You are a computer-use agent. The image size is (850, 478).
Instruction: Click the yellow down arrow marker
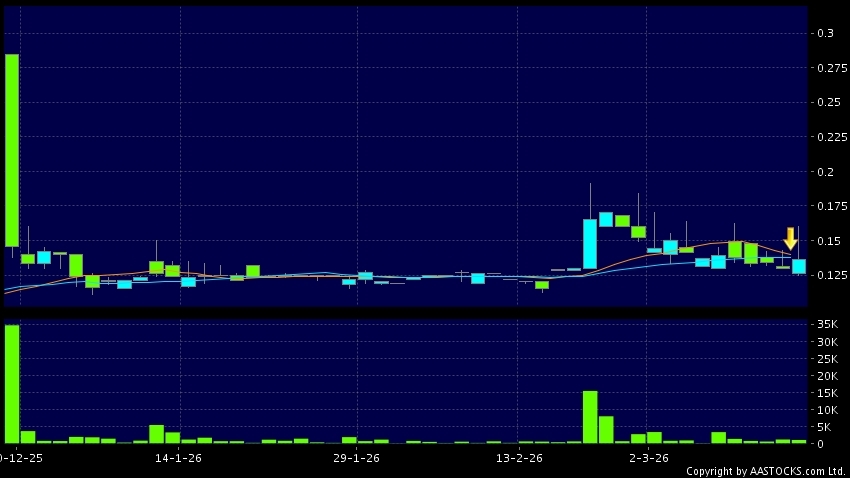point(790,239)
